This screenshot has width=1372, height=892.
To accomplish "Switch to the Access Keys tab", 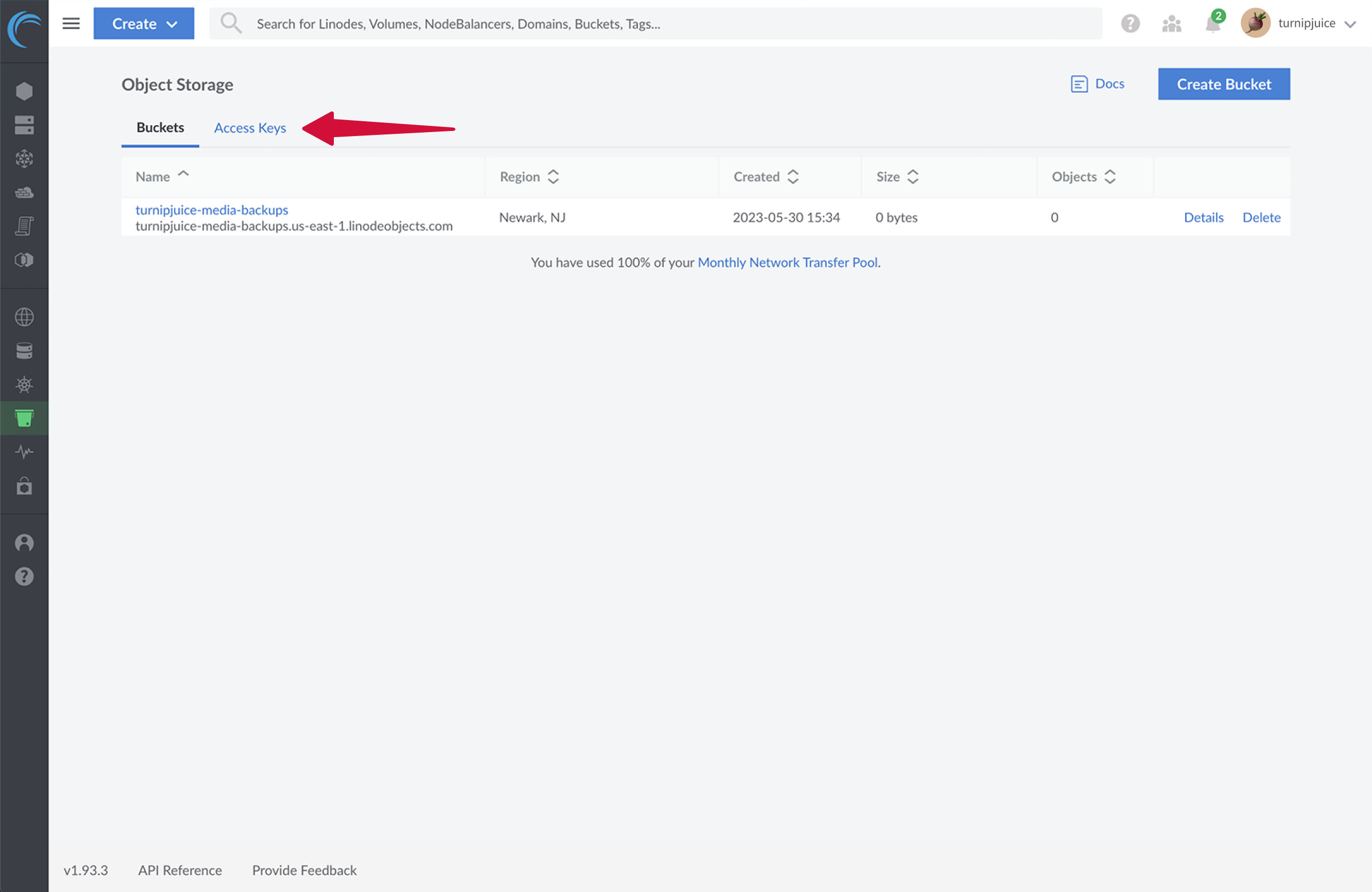I will pyautogui.click(x=250, y=128).
